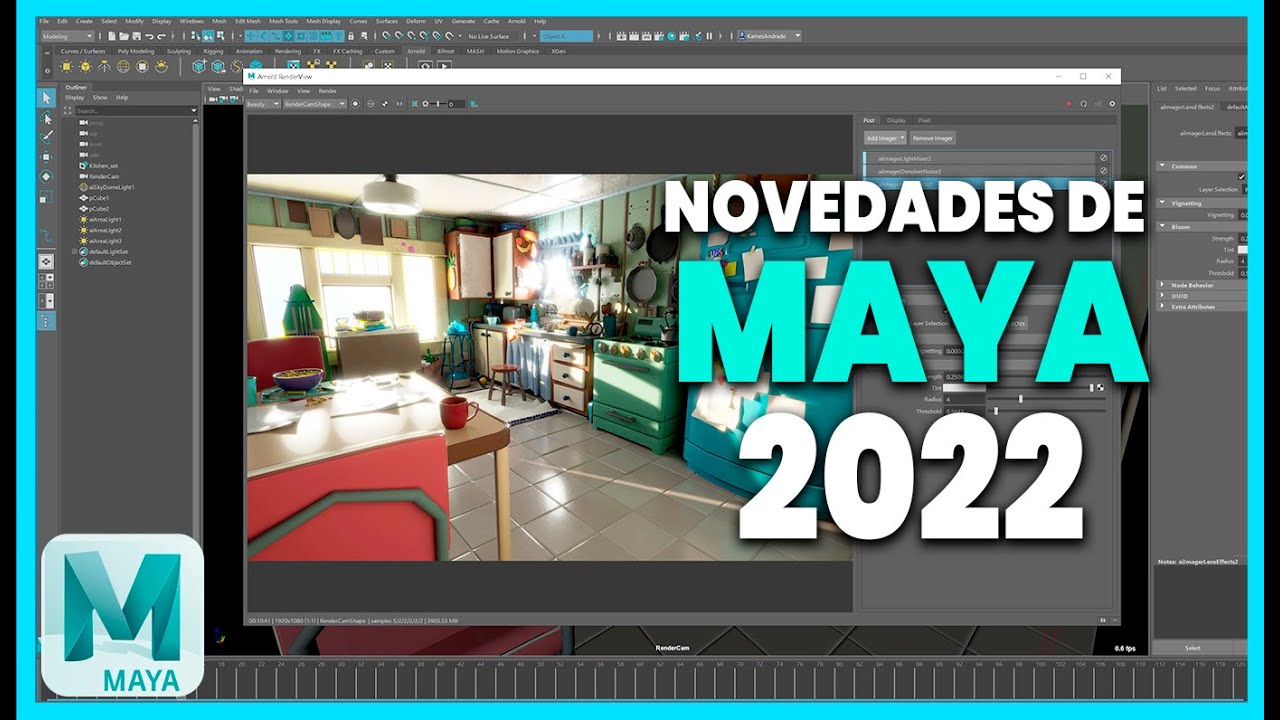Screen dimensions: 1280x720
Task: Open the Create menu
Action: (x=84, y=21)
